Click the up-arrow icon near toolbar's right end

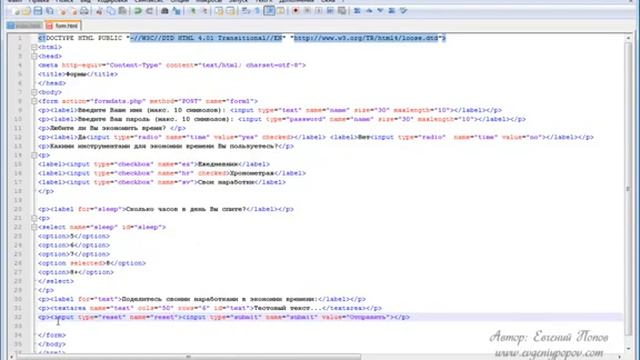[x=369, y=11]
